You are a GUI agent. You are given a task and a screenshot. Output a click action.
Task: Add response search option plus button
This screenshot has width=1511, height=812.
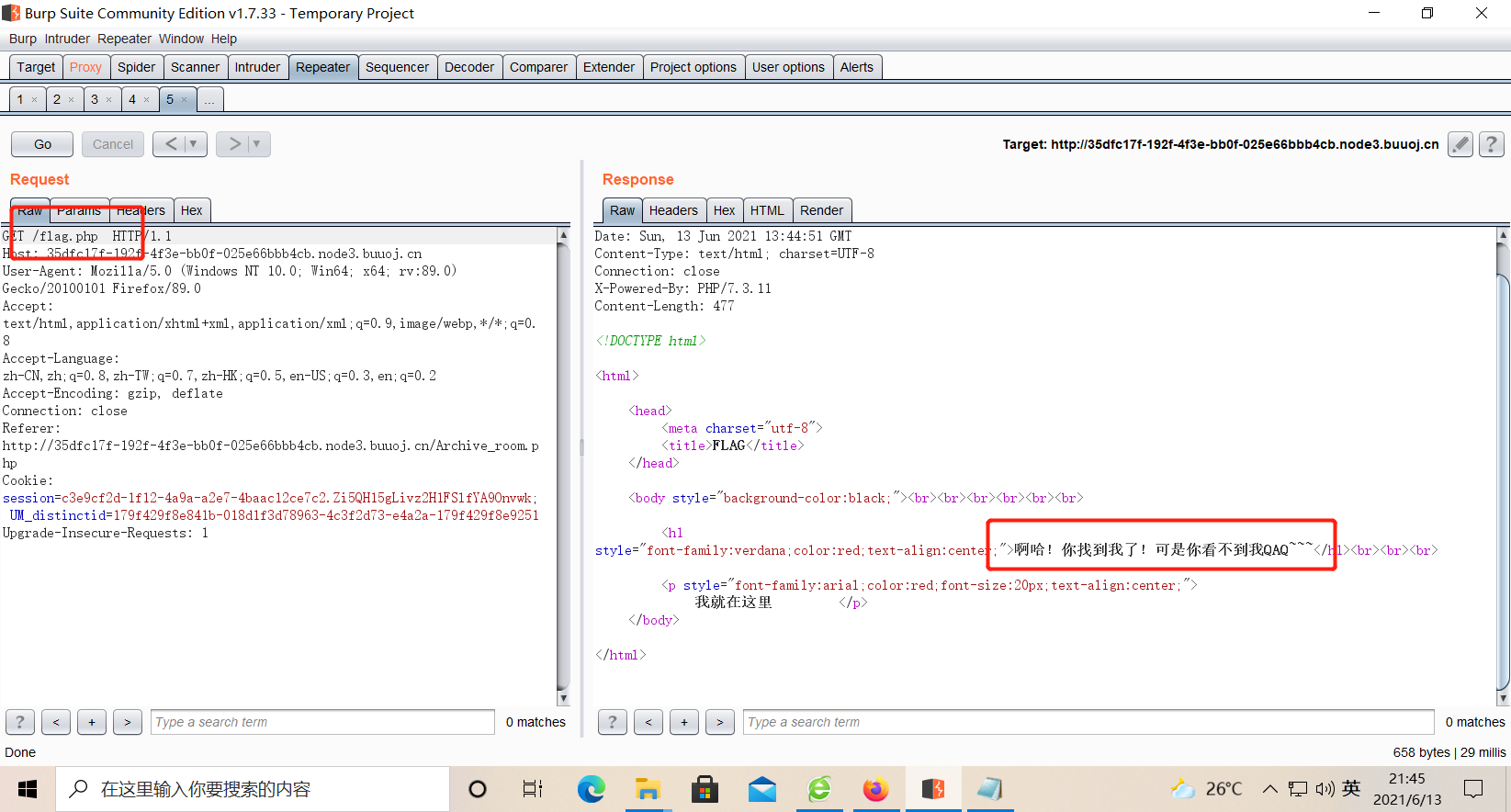click(x=684, y=722)
